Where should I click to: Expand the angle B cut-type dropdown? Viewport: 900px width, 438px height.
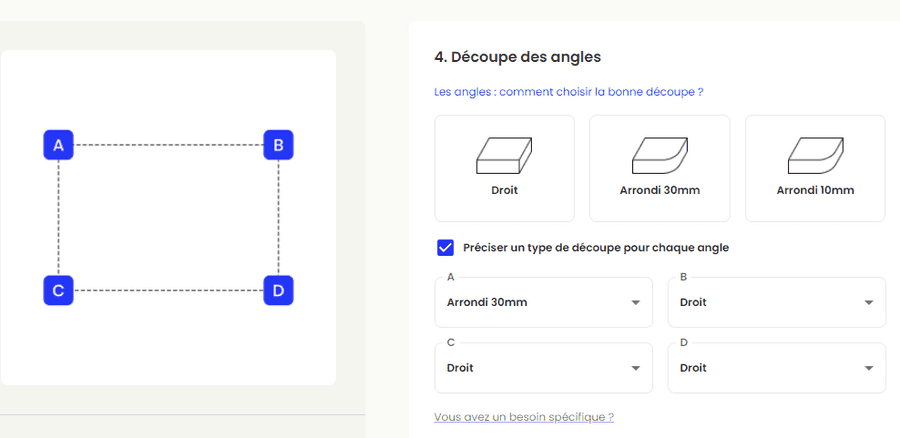776,302
